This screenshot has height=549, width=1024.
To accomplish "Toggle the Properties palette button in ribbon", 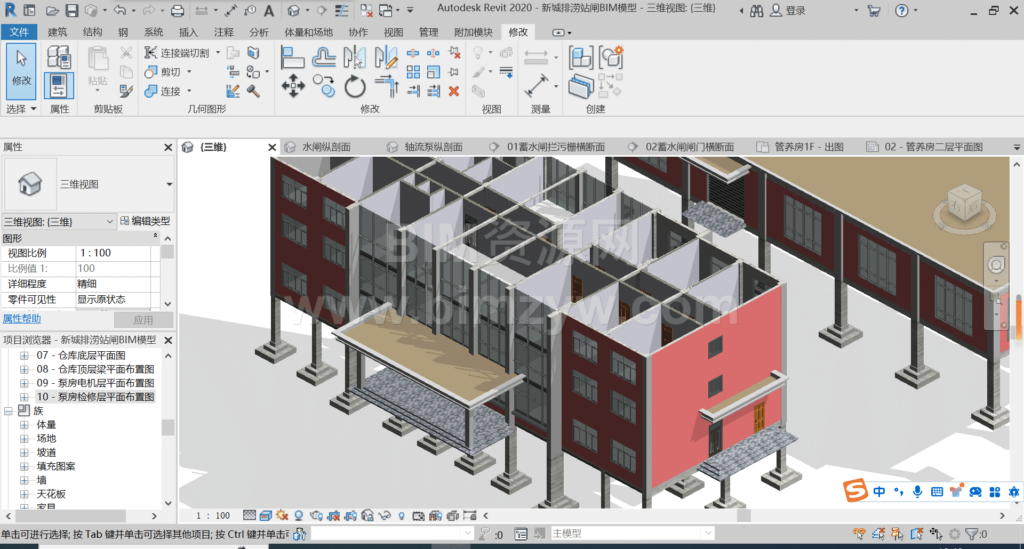I will [59, 86].
